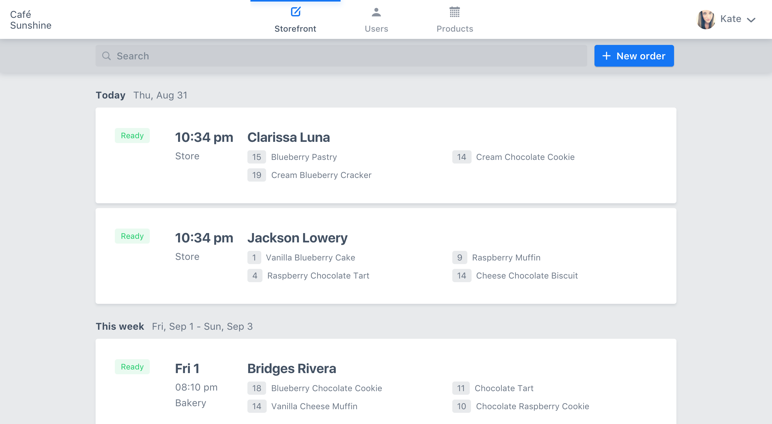Switch to the Storefront tab
This screenshot has height=424, width=772.
point(295,28)
